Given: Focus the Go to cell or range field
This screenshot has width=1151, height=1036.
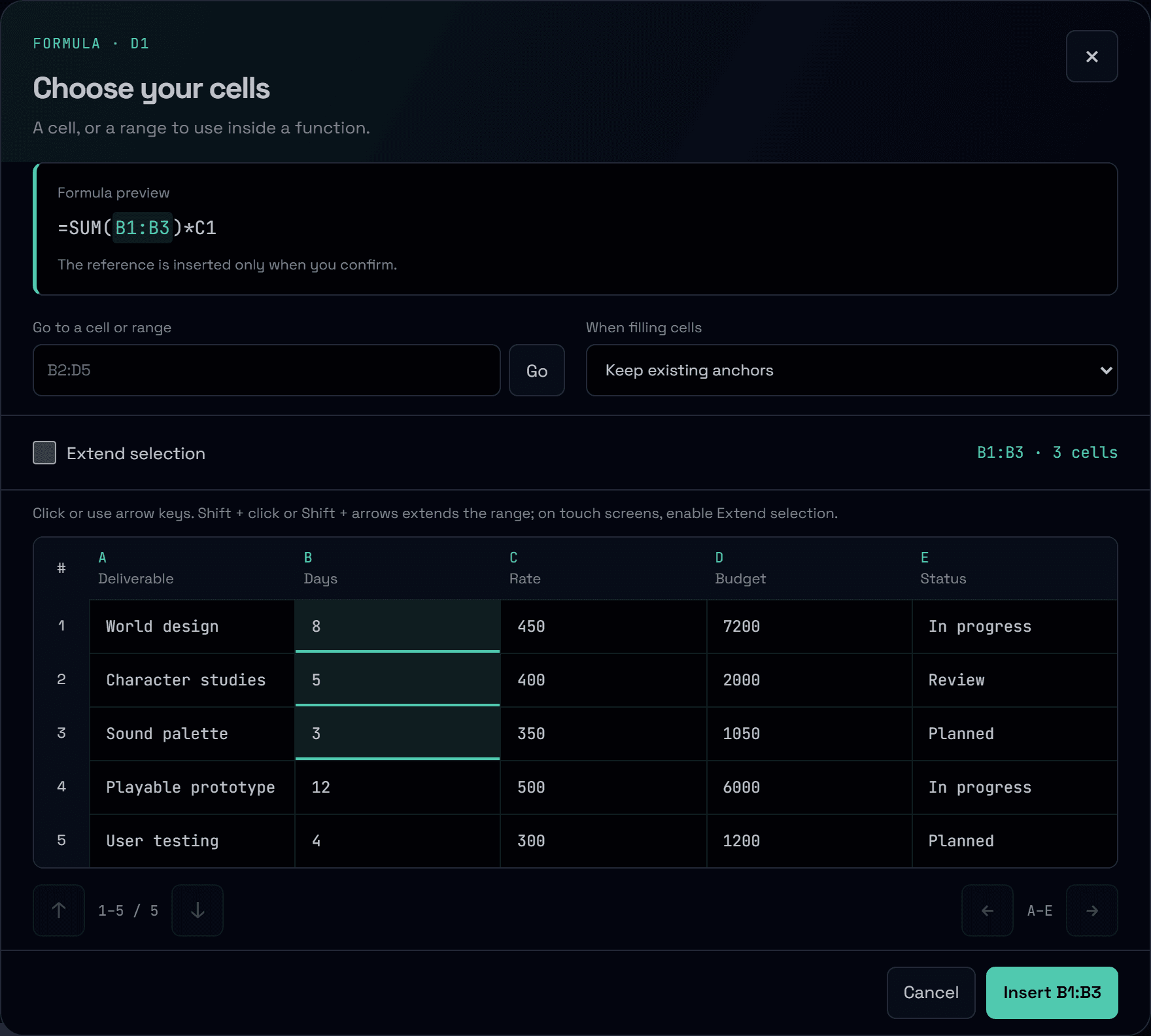Looking at the screenshot, I should (x=267, y=370).
